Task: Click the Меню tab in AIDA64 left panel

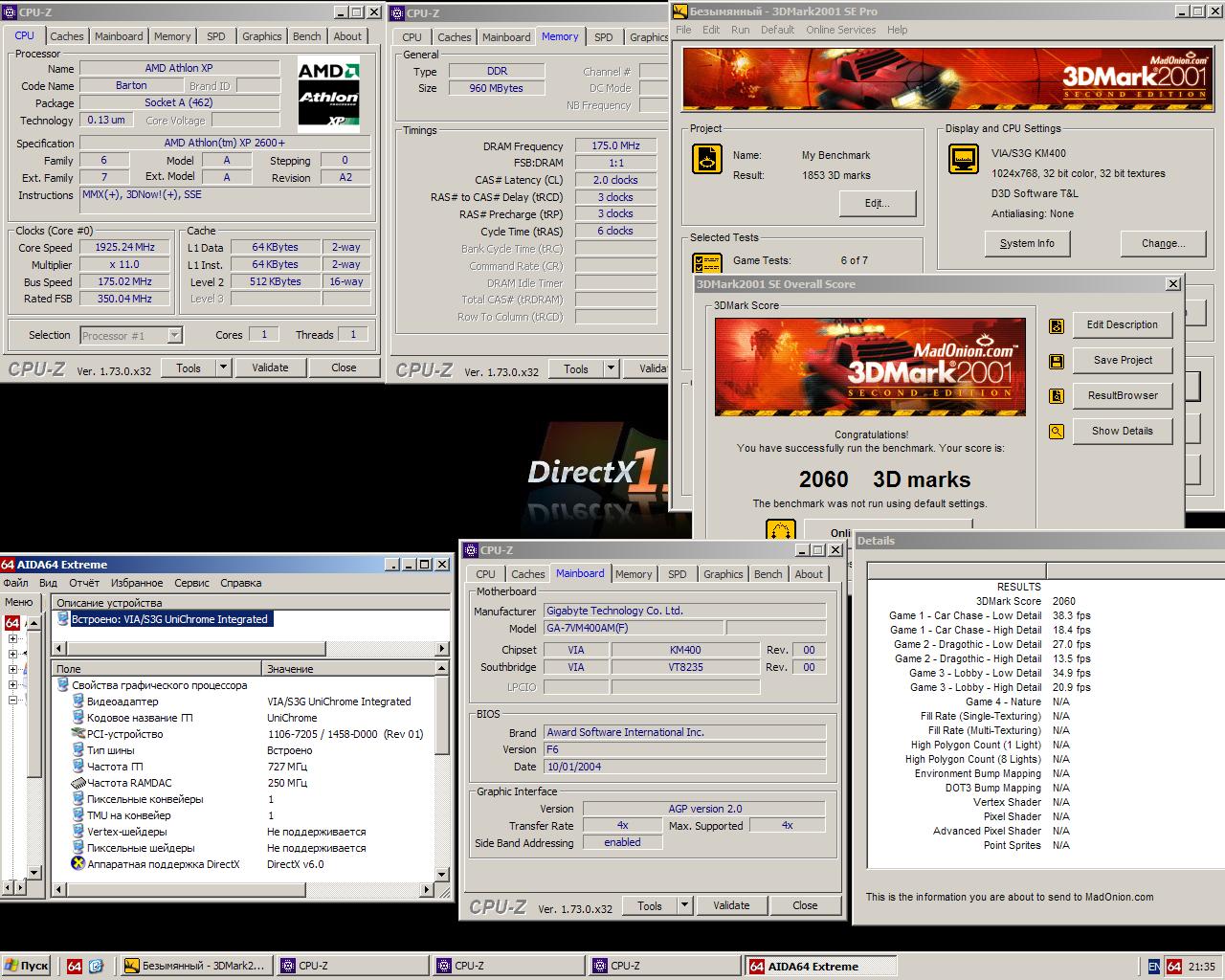Action: pyautogui.click(x=19, y=603)
